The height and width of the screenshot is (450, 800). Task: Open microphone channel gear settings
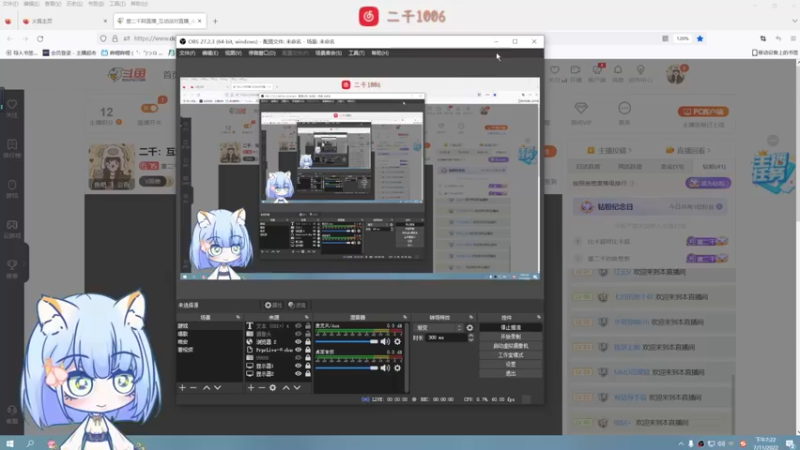pyautogui.click(x=397, y=341)
